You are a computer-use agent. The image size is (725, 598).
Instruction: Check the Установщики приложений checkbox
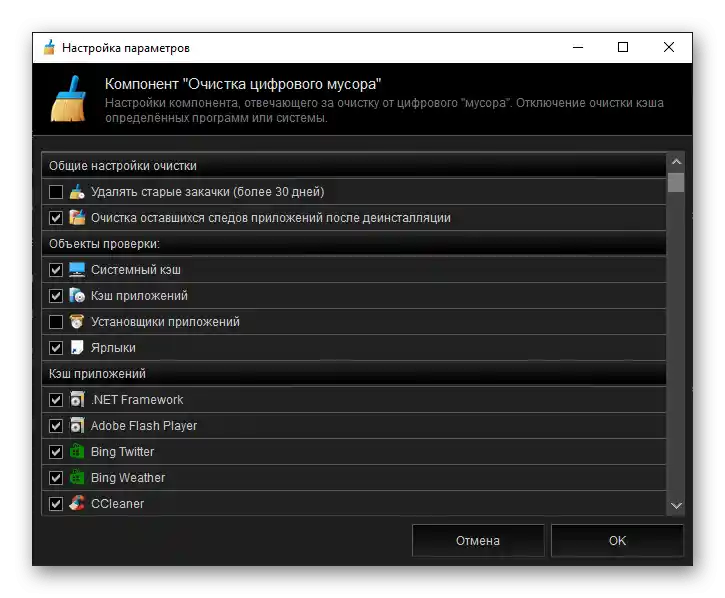(x=56, y=321)
